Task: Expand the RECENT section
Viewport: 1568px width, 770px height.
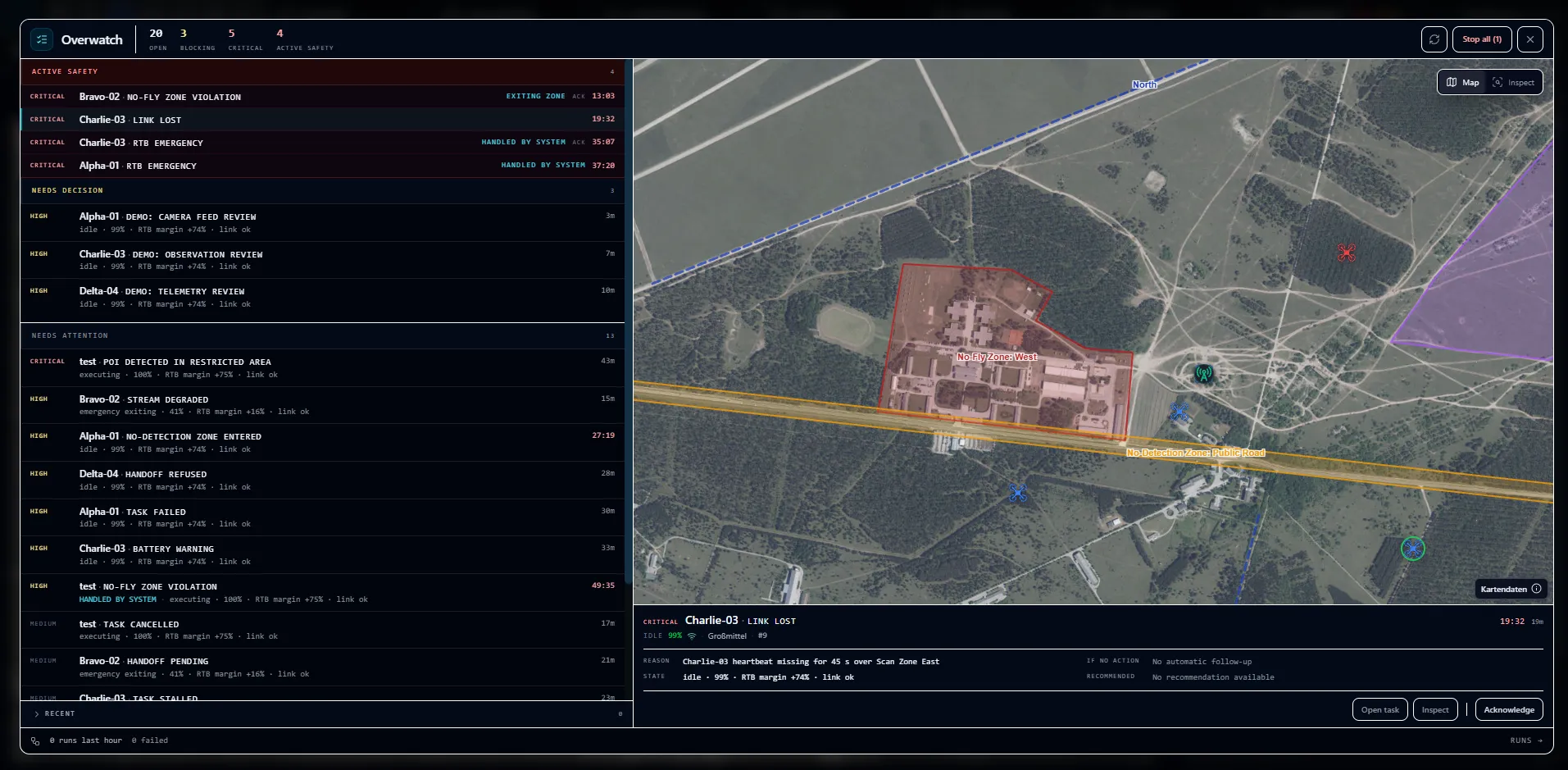Action: 326,713
